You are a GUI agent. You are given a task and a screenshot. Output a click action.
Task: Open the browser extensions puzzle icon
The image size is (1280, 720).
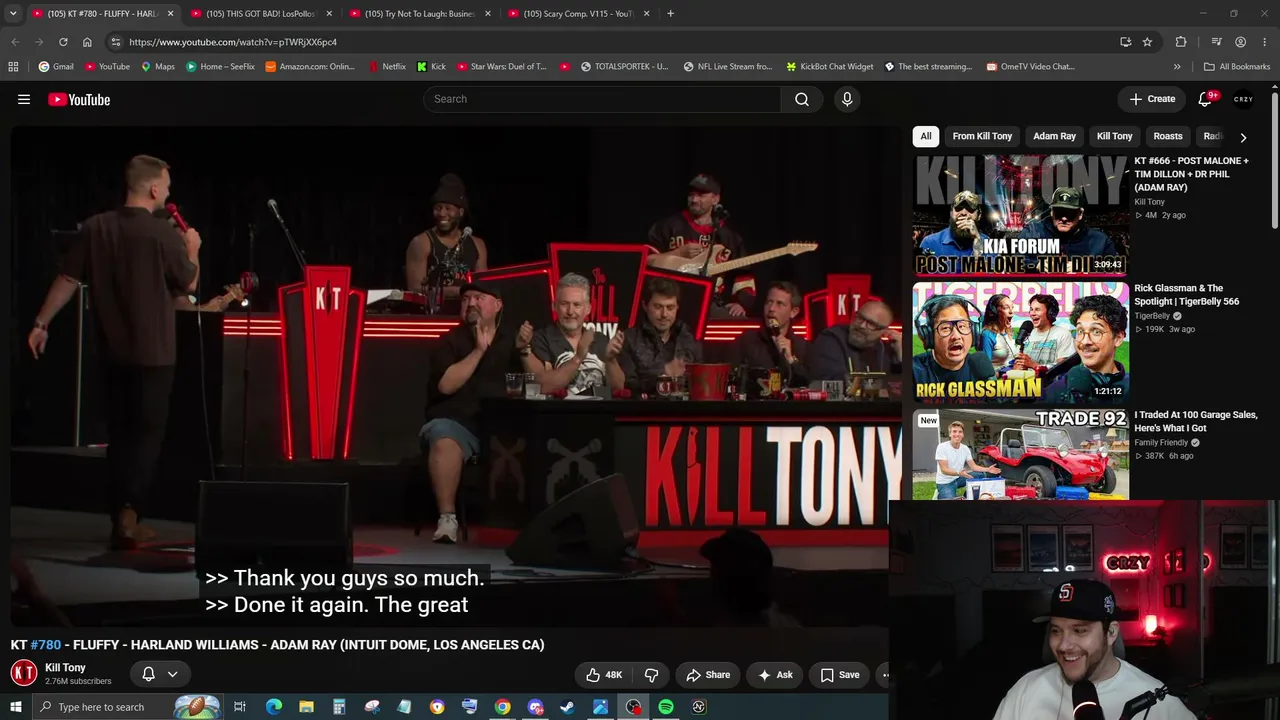coord(1181,42)
